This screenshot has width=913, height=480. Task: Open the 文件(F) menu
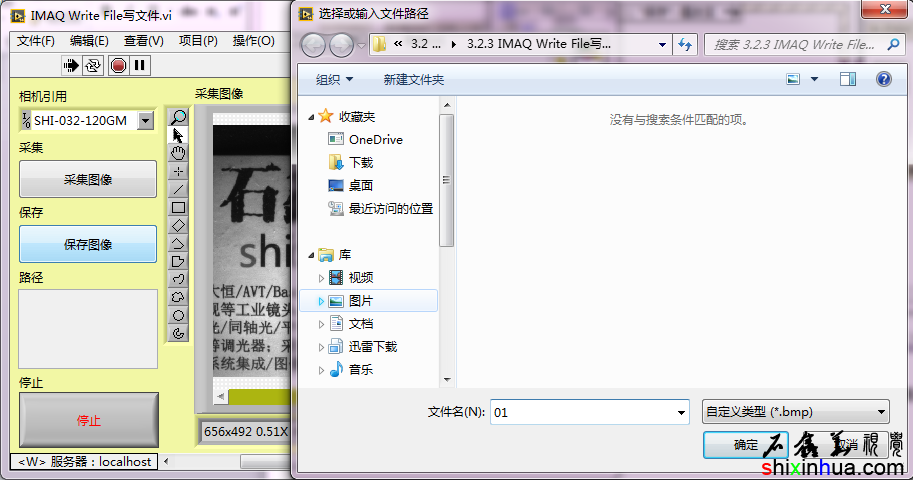point(36,41)
